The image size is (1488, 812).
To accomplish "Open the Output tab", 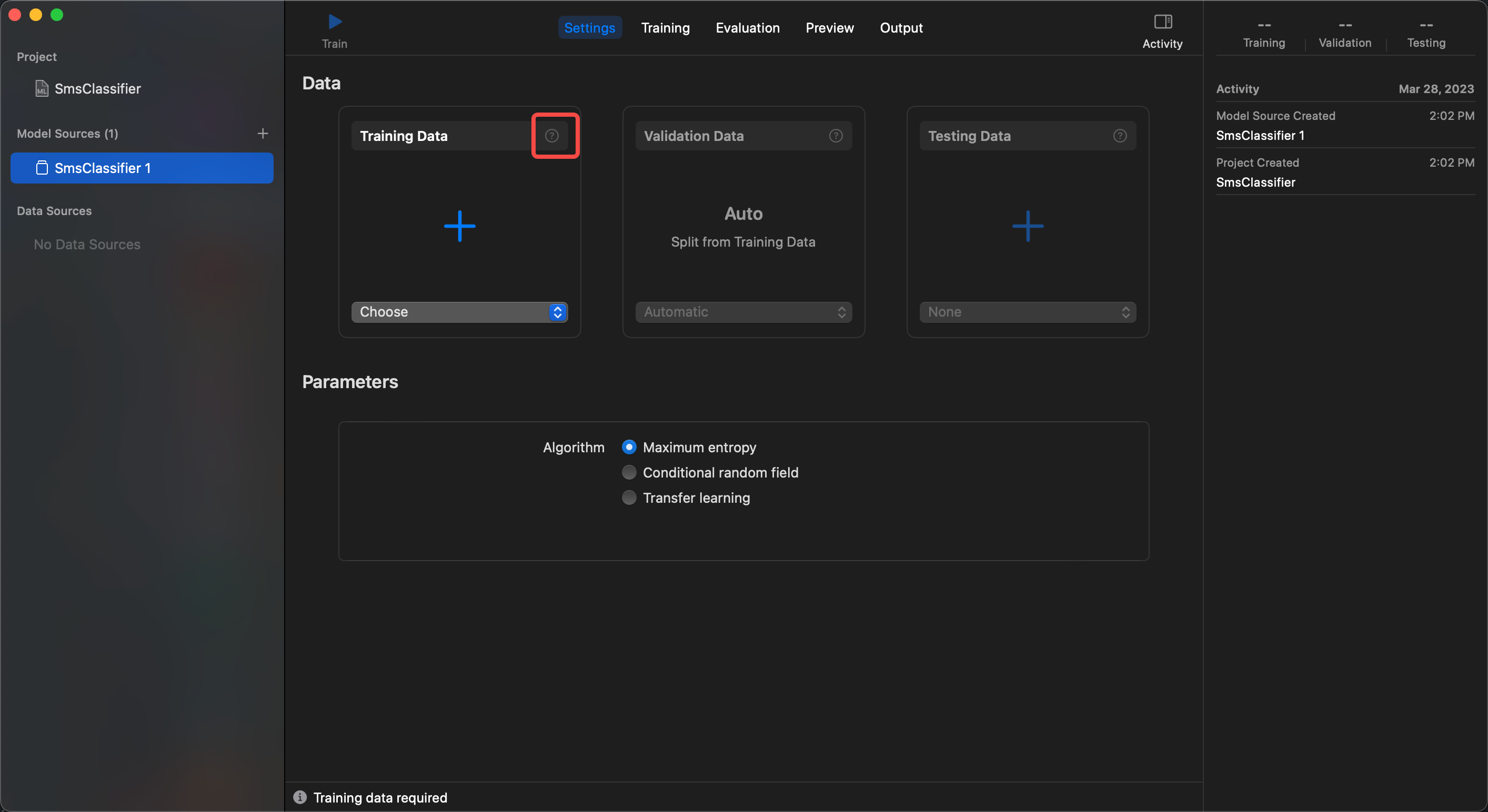I will [x=901, y=28].
